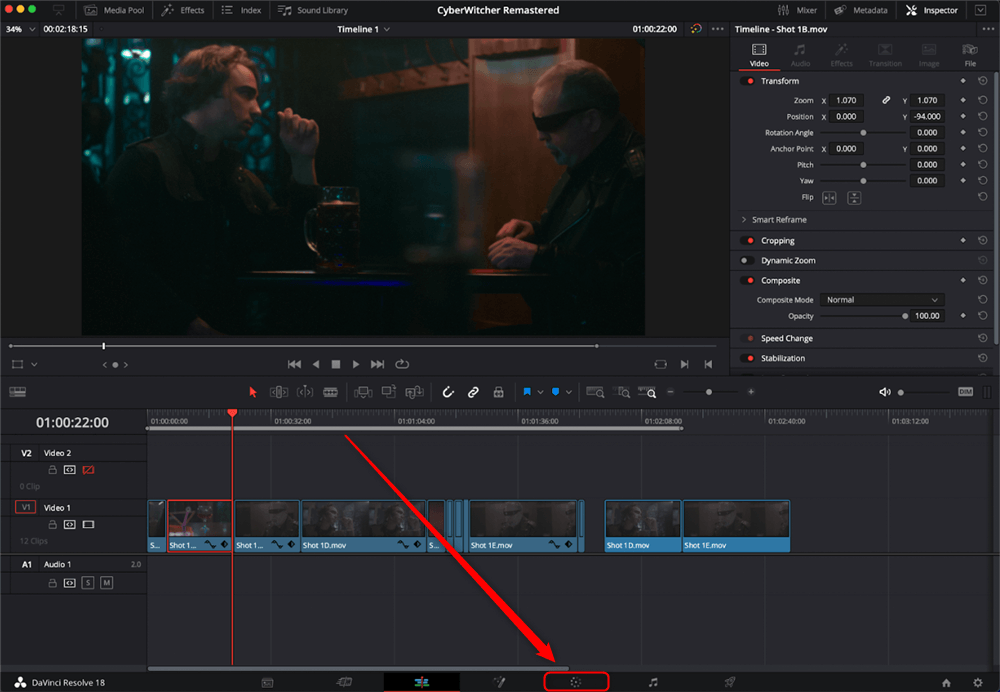Switch to Inspector File tab
Viewport: 1000px width, 692px height.
point(970,55)
